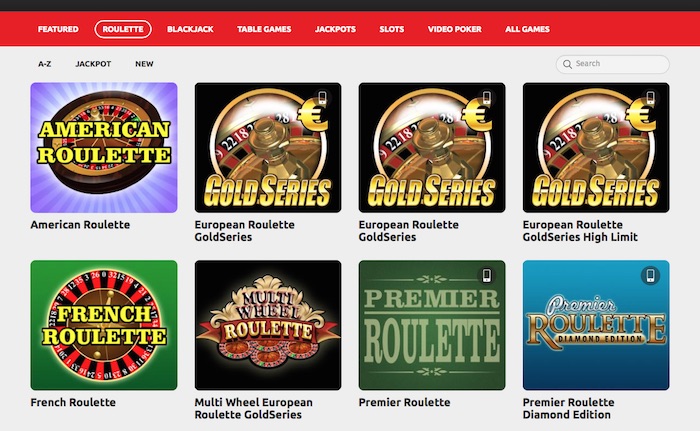Focus the Search input field
700x431 pixels.
pos(612,64)
